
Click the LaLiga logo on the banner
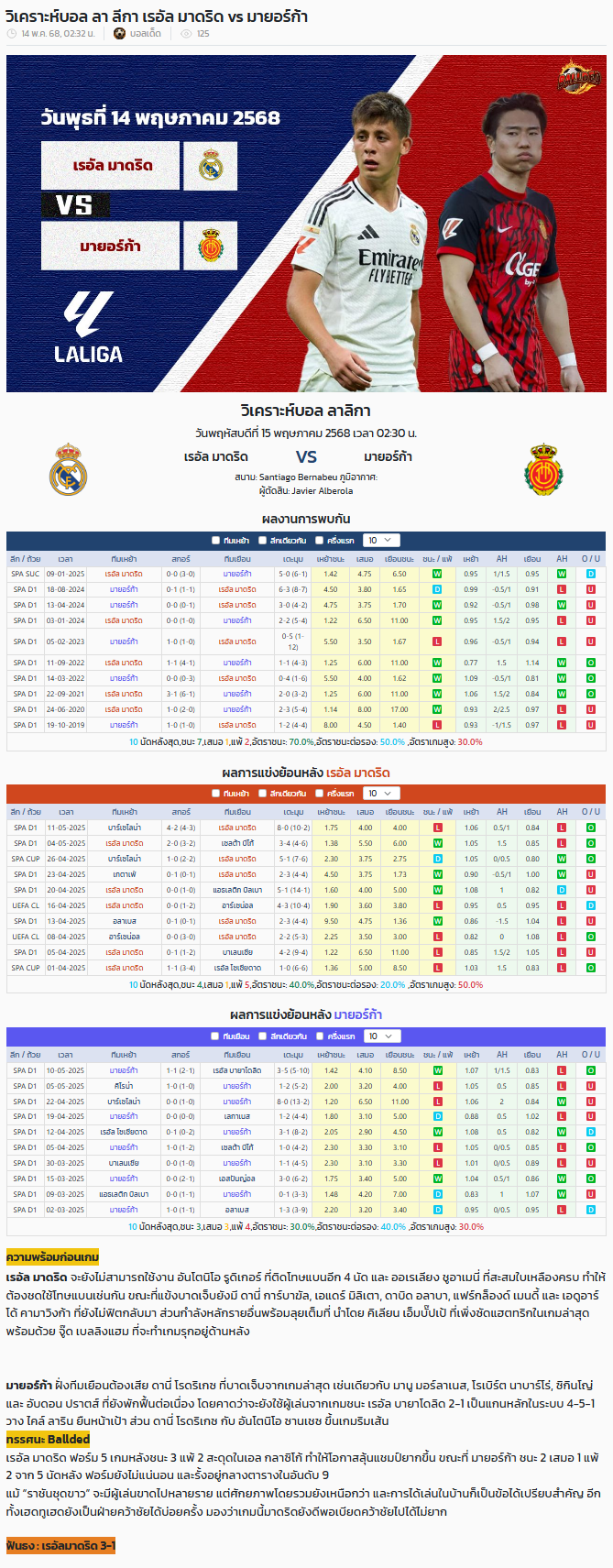[x=88, y=328]
